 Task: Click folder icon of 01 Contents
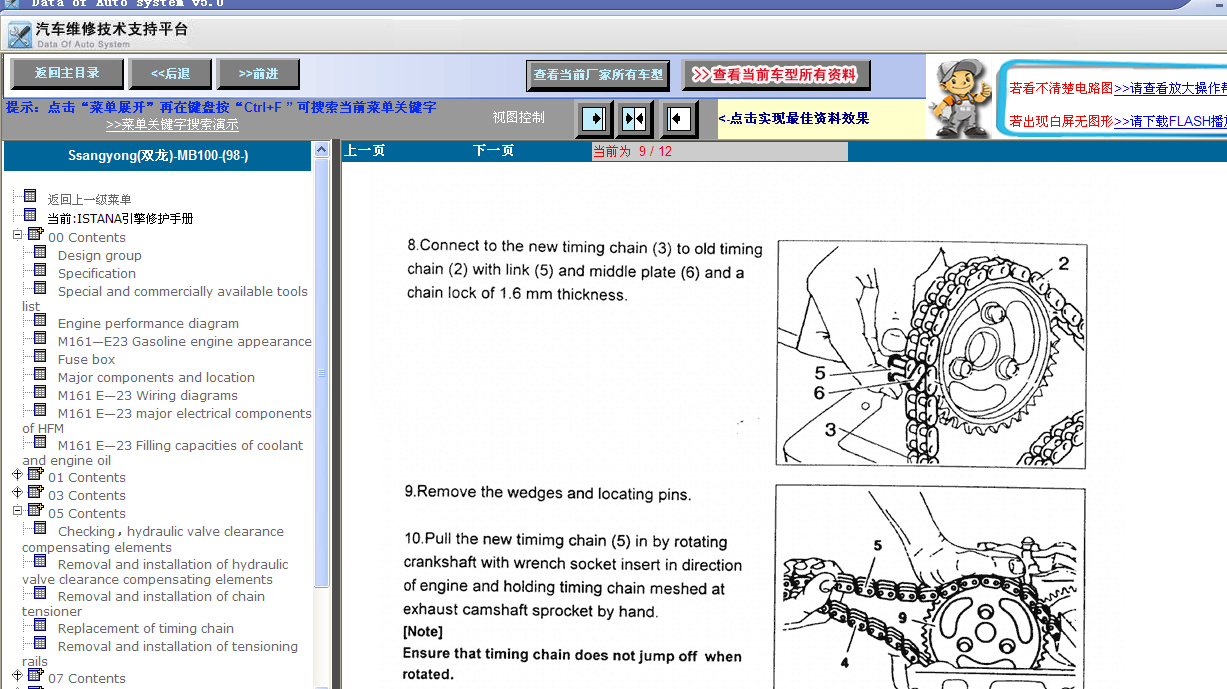tap(36, 475)
